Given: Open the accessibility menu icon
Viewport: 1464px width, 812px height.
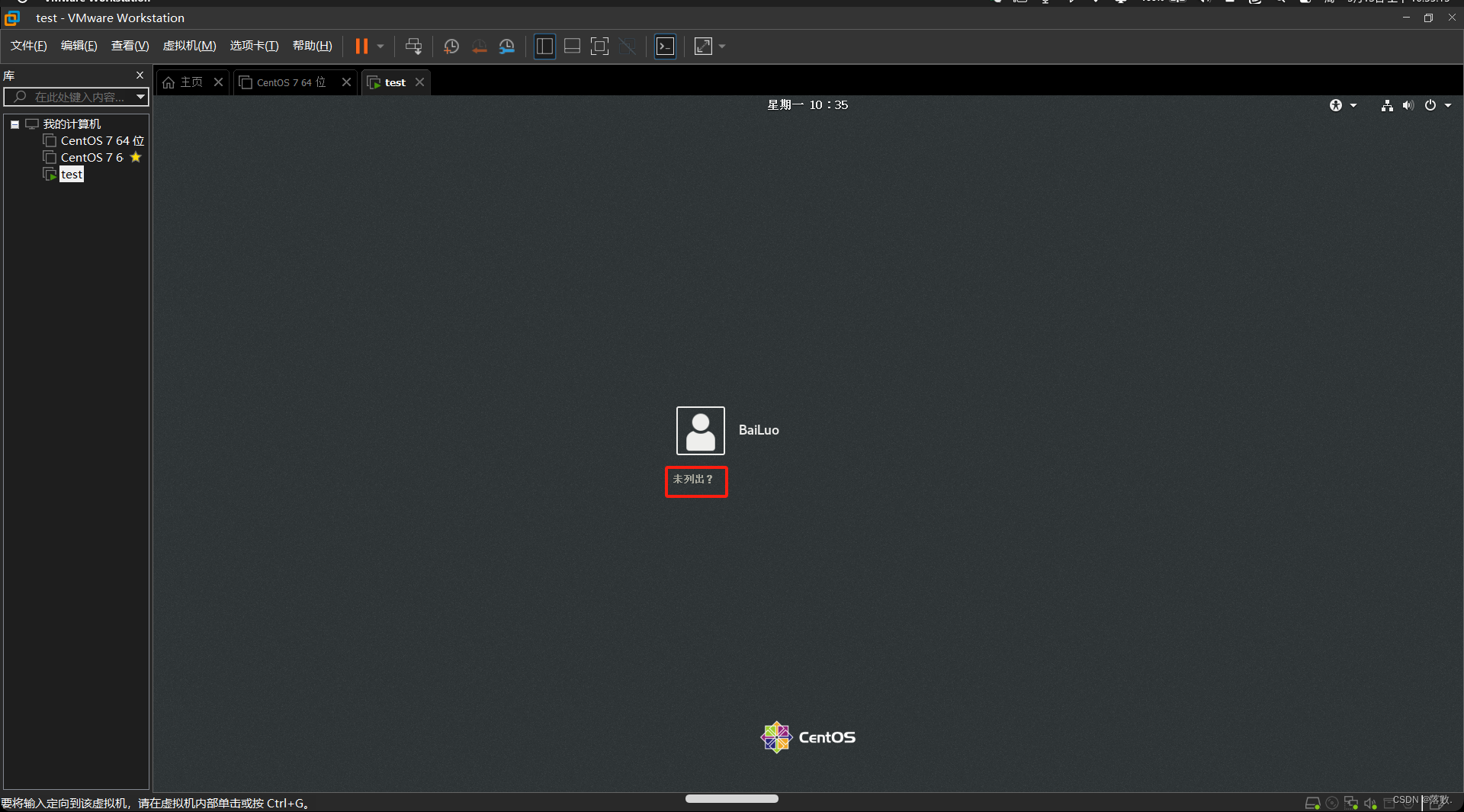Looking at the screenshot, I should [1336, 105].
